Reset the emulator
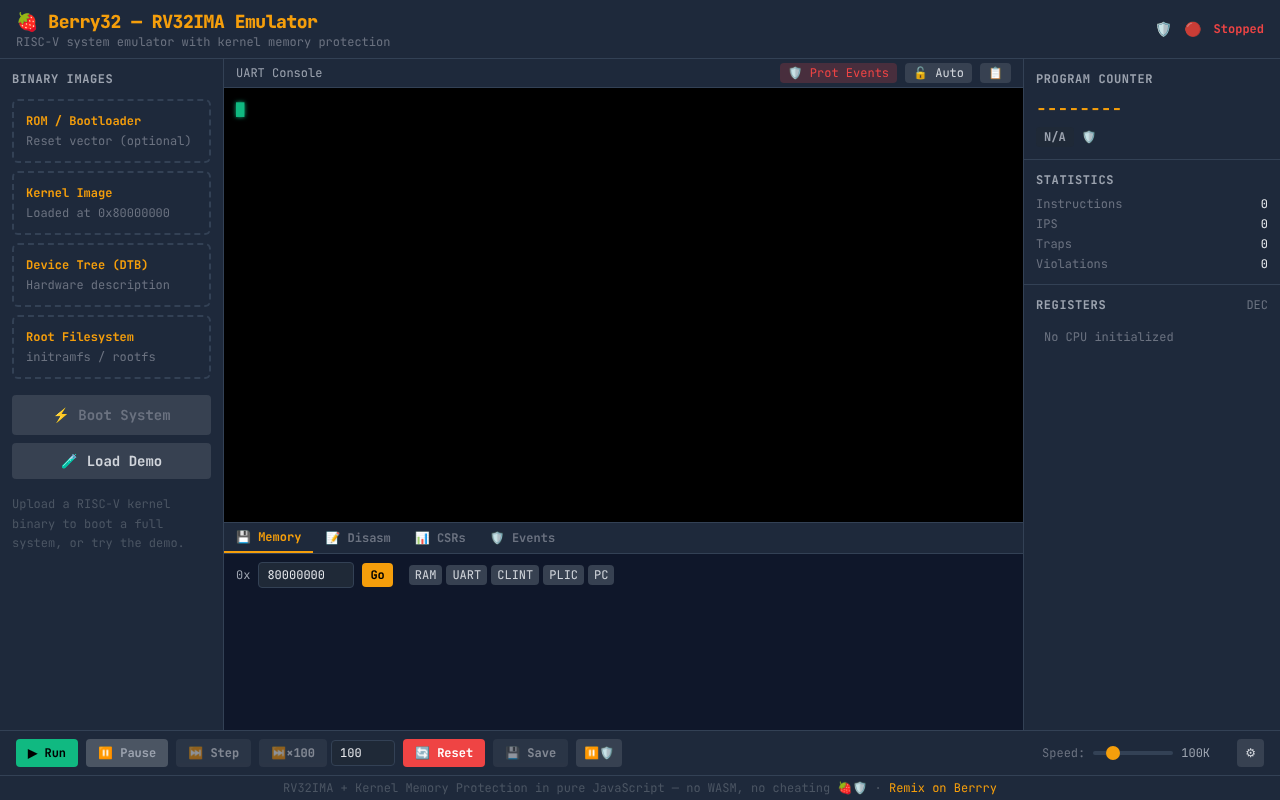Viewport: 1280px width, 800px height. [x=444, y=753]
